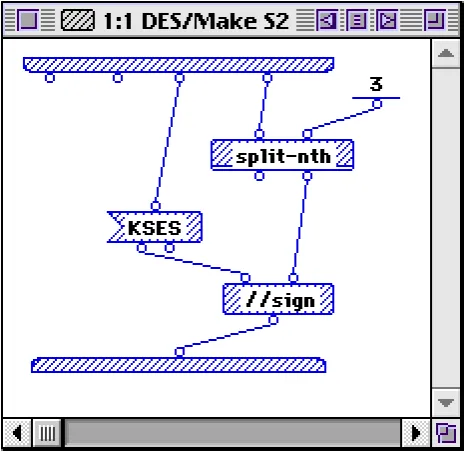Click the KSES input terminal
Viewport: 467px width, 454px height.
(x=156, y=206)
